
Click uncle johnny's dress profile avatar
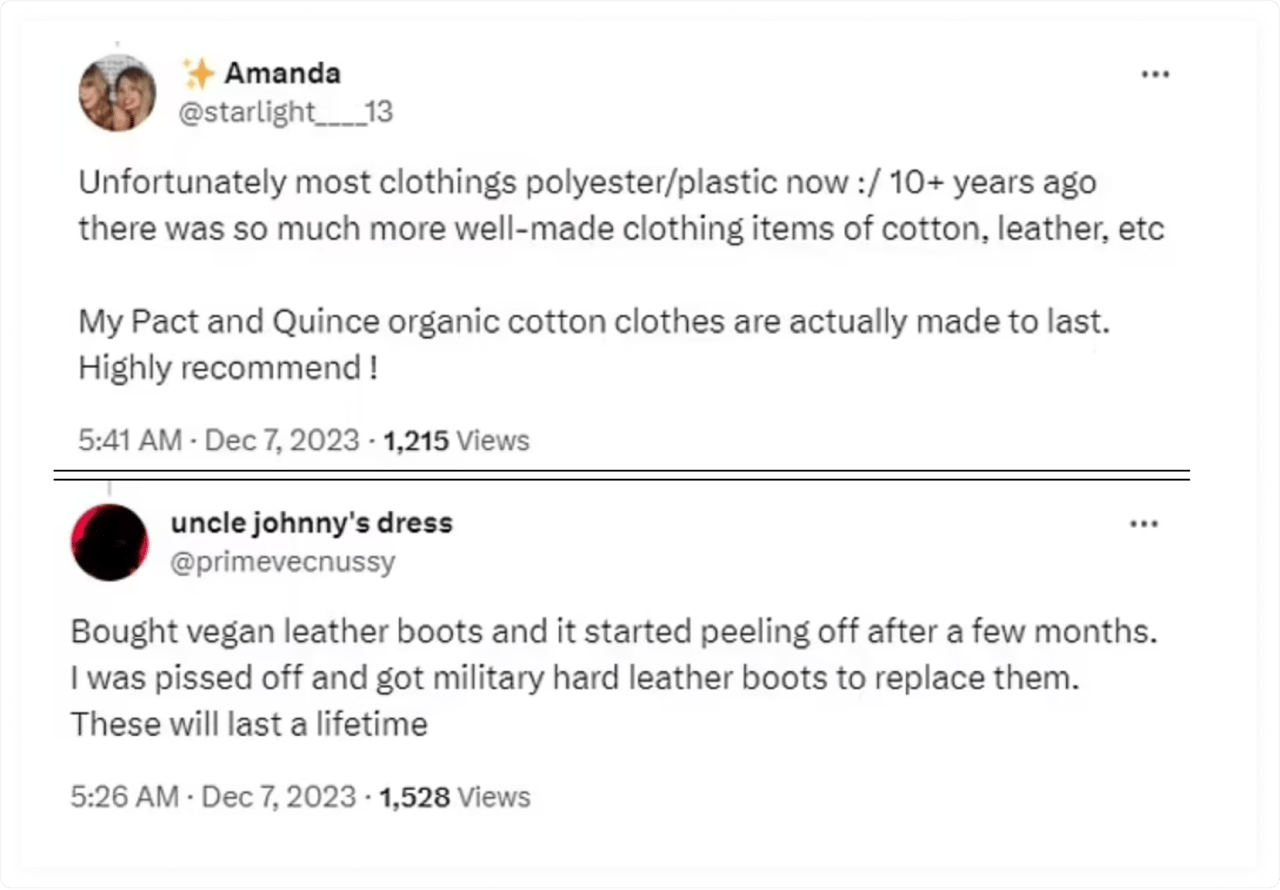[110, 542]
